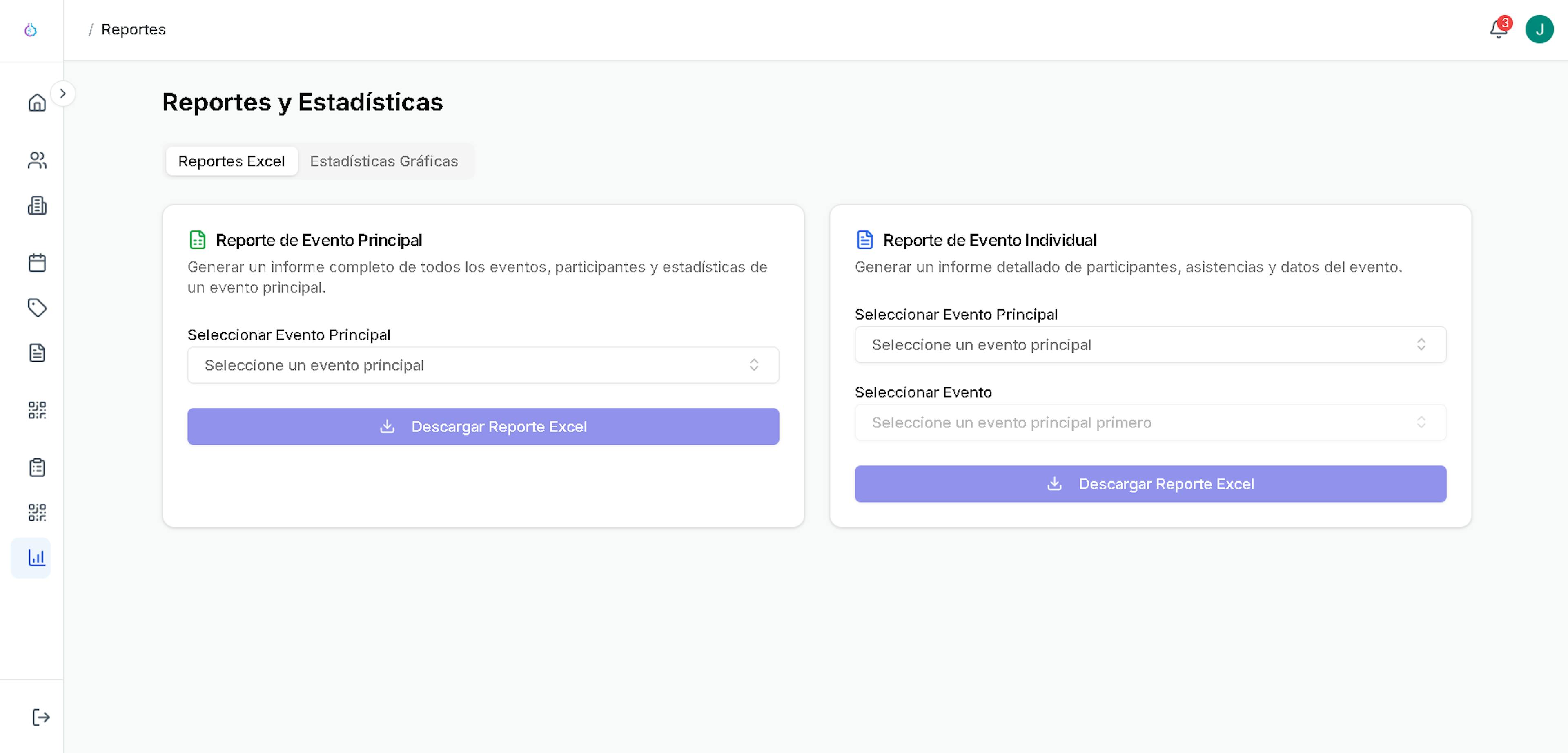Click Descargar Reporte Excel in the Evento Principal card
Viewport: 1568px width, 753px height.
(x=483, y=427)
